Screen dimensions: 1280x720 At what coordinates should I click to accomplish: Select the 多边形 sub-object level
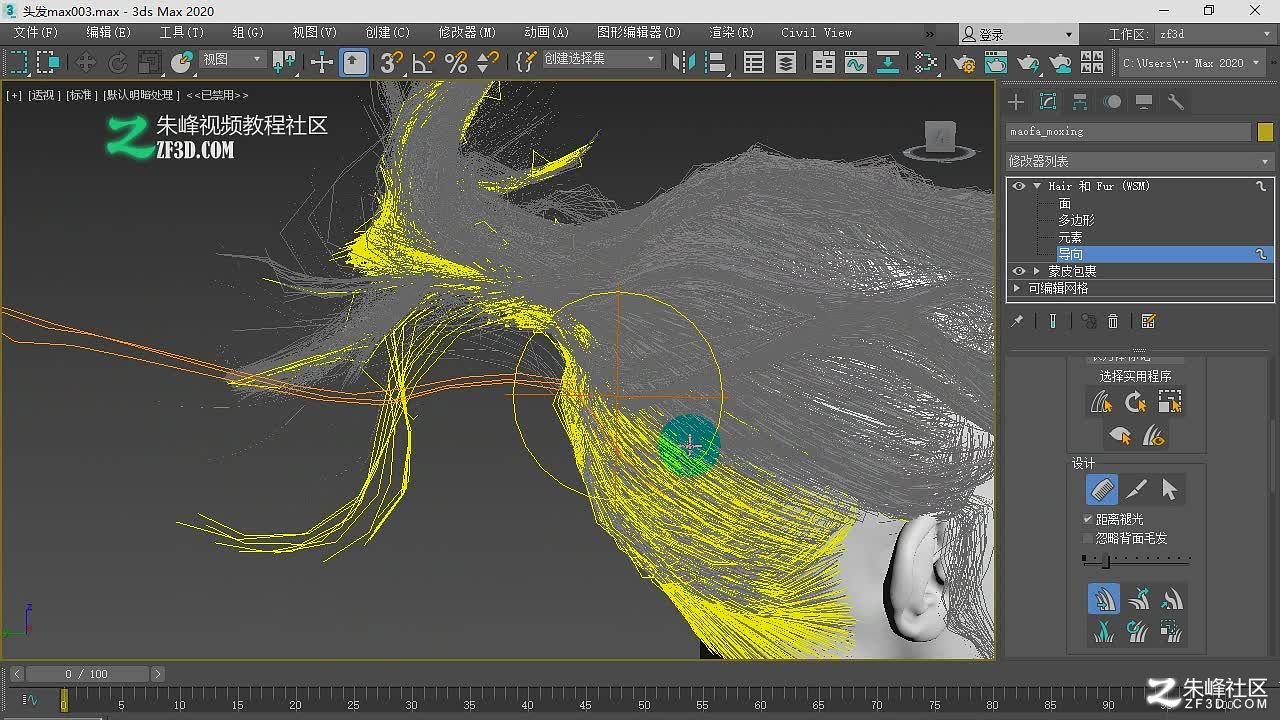tap(1076, 220)
